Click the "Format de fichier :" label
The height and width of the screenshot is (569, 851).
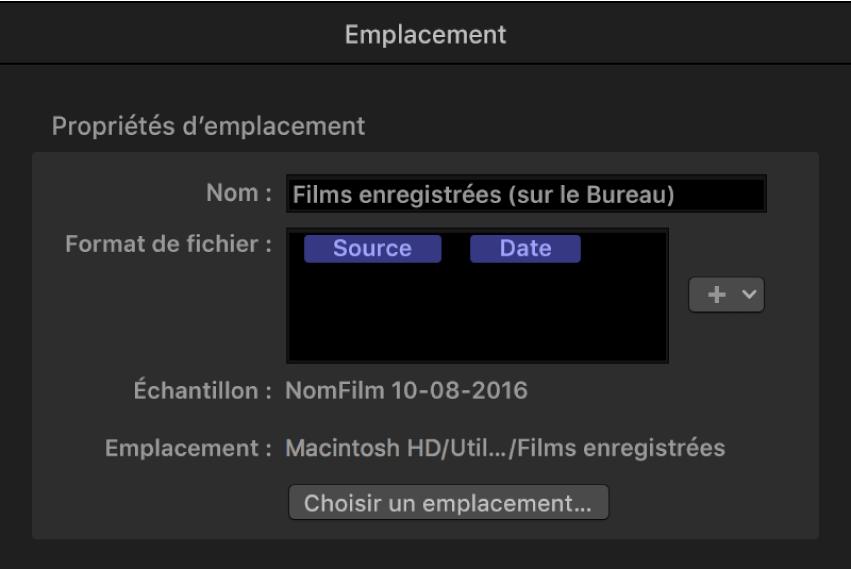pyautogui.click(x=168, y=244)
